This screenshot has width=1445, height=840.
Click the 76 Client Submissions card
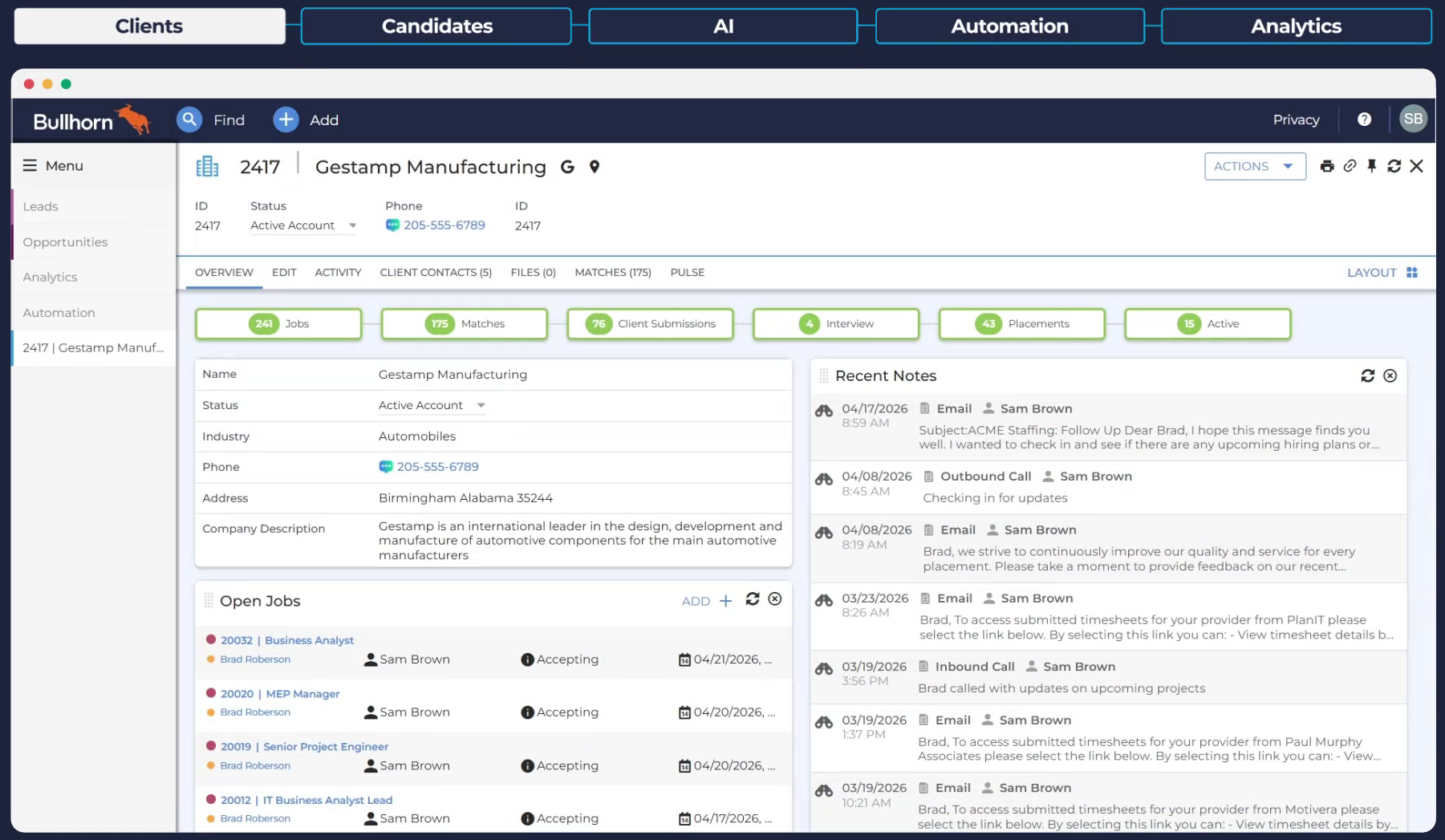pyautogui.click(x=651, y=324)
